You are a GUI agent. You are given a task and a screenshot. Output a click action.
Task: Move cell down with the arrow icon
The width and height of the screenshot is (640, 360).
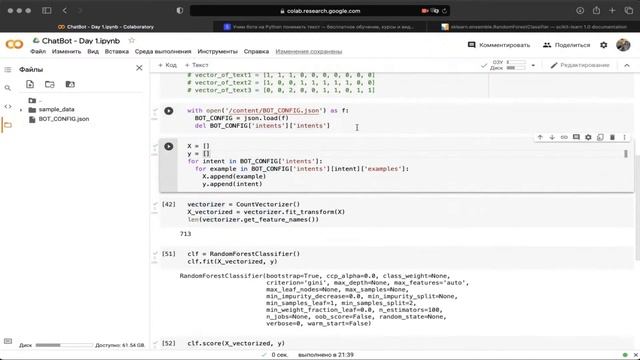pyautogui.click(x=552, y=137)
